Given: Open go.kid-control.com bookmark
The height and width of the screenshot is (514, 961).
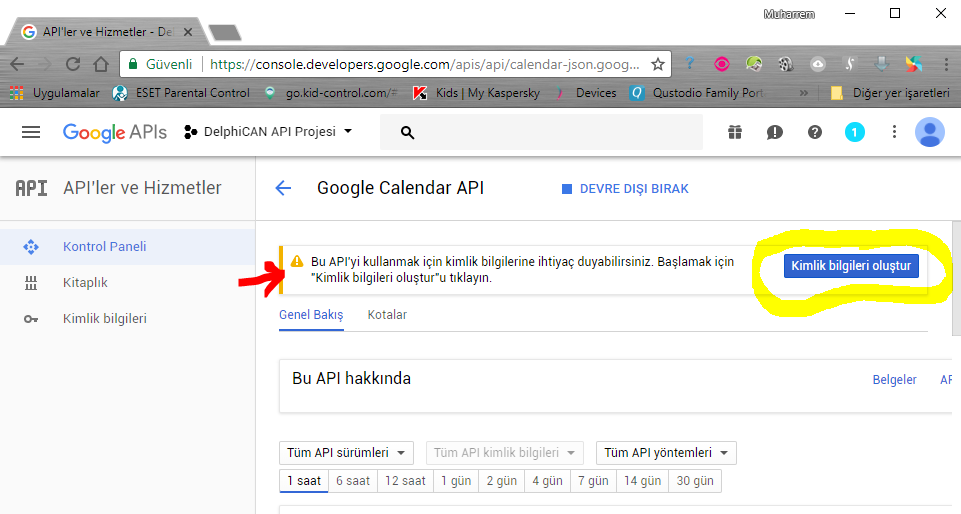Looking at the screenshot, I should pyautogui.click(x=331, y=93).
